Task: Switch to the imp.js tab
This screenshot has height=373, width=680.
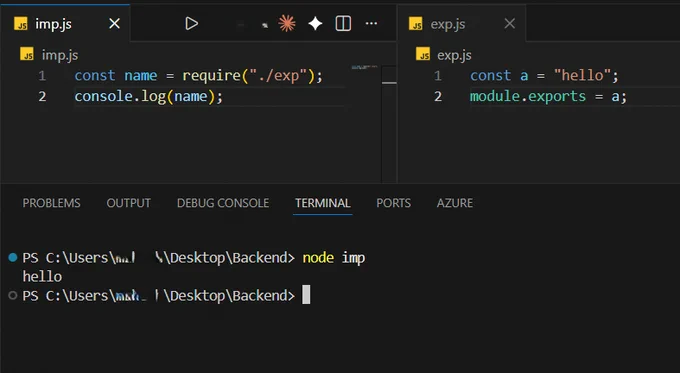Action: pos(65,23)
